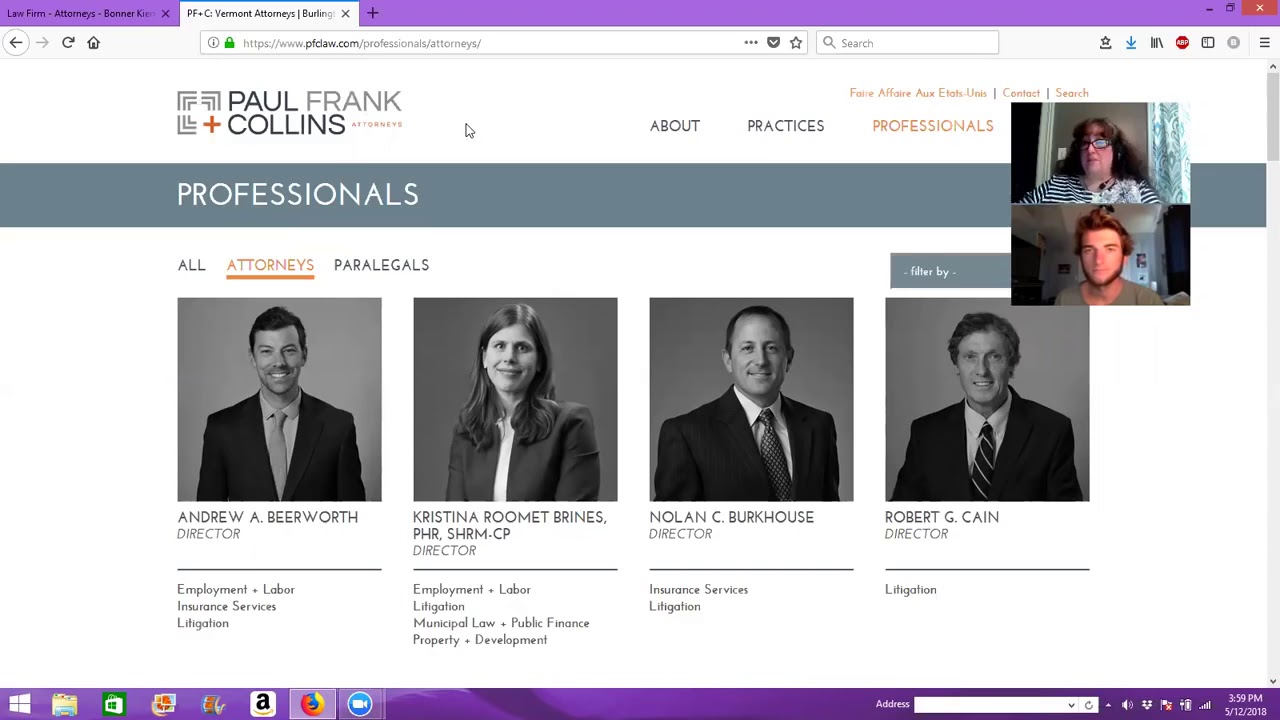
Task: Open the browser home page
Action: (x=94, y=43)
